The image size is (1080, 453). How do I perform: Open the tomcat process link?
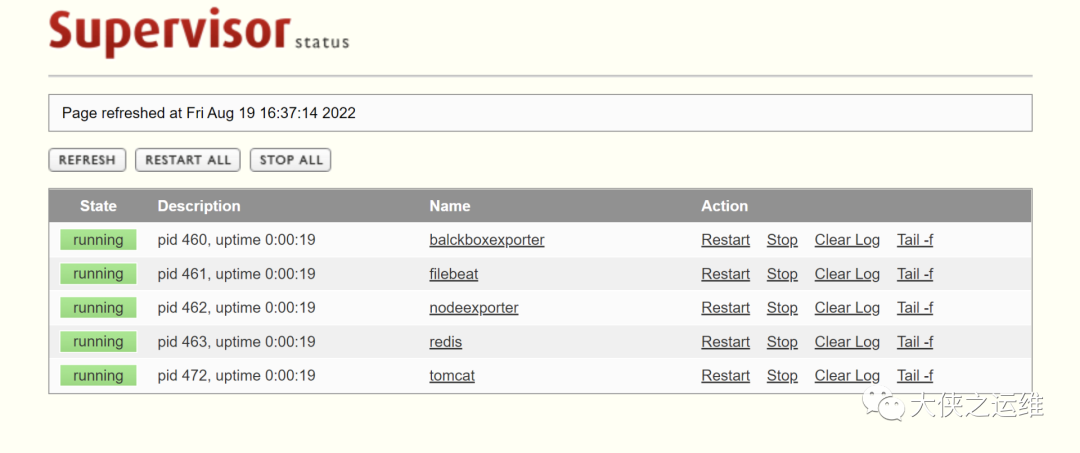[451, 376]
